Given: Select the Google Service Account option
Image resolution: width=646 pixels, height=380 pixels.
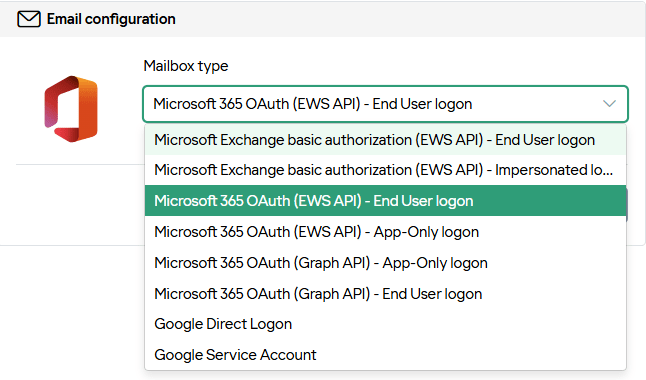Looking at the screenshot, I should coord(385,354).
